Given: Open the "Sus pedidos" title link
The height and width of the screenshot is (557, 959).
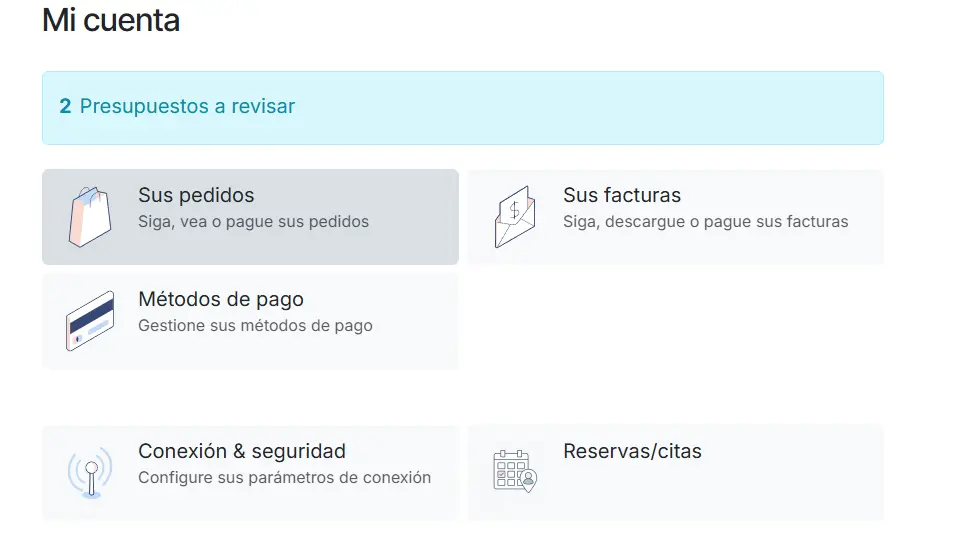Looking at the screenshot, I should click(196, 195).
